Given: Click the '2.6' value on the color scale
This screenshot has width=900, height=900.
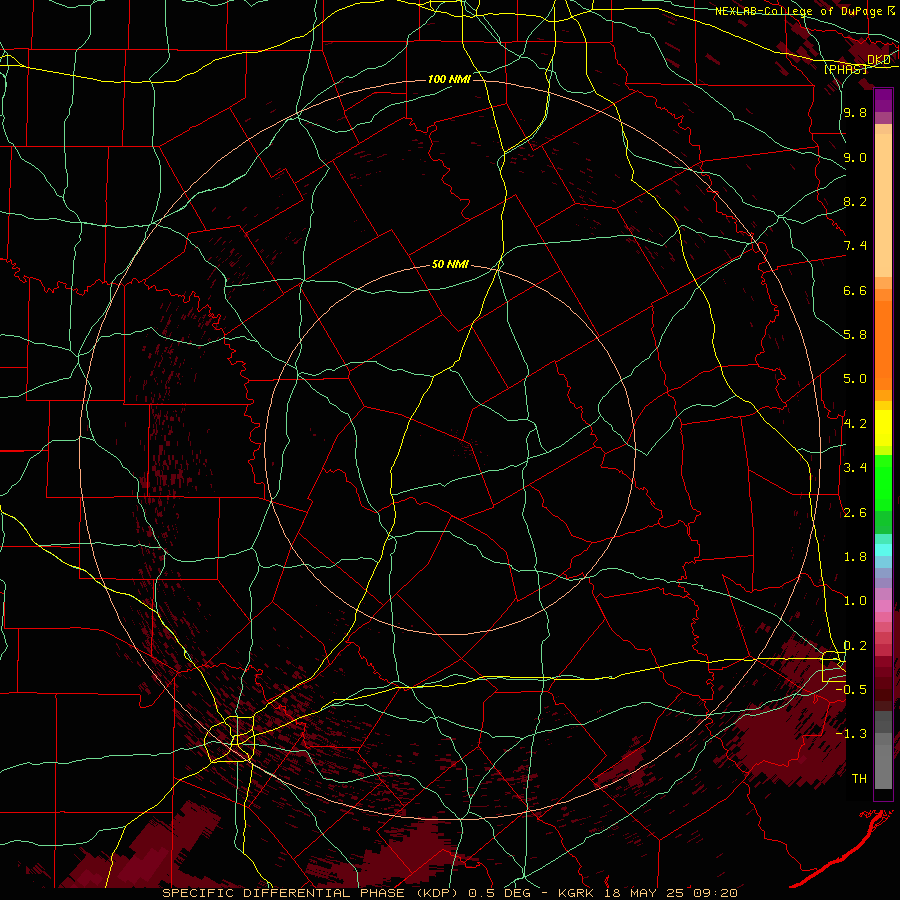Looking at the screenshot, I should point(855,513).
